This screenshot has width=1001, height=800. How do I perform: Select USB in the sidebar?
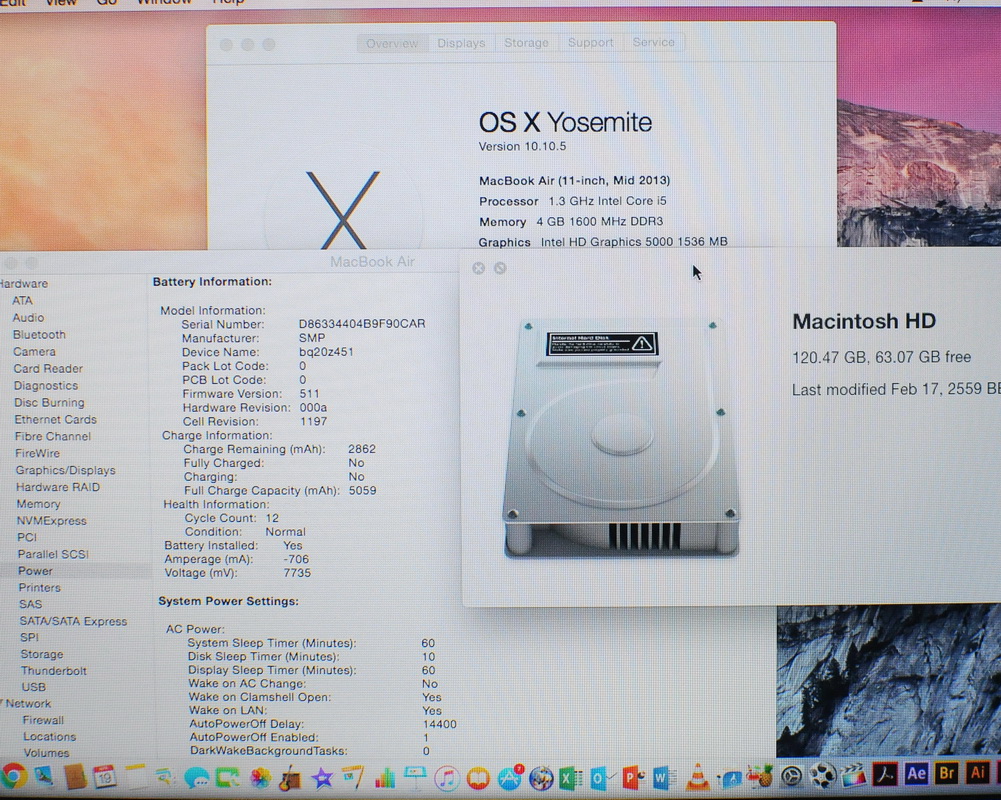[33, 687]
